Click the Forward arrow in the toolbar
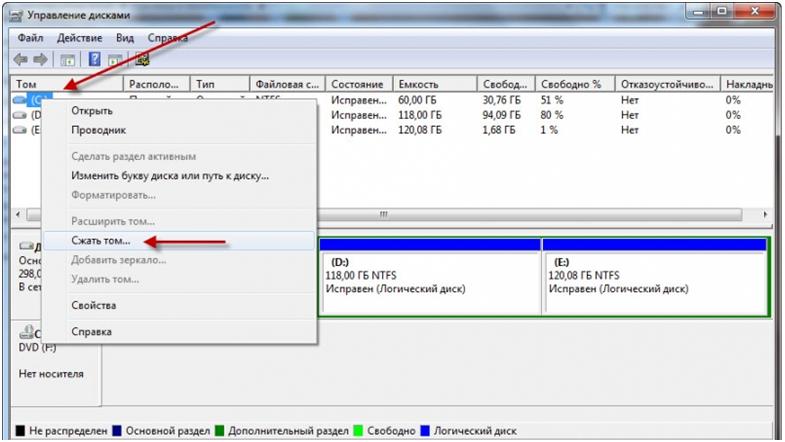Viewport: 785px width, 442px height. click(x=41, y=58)
